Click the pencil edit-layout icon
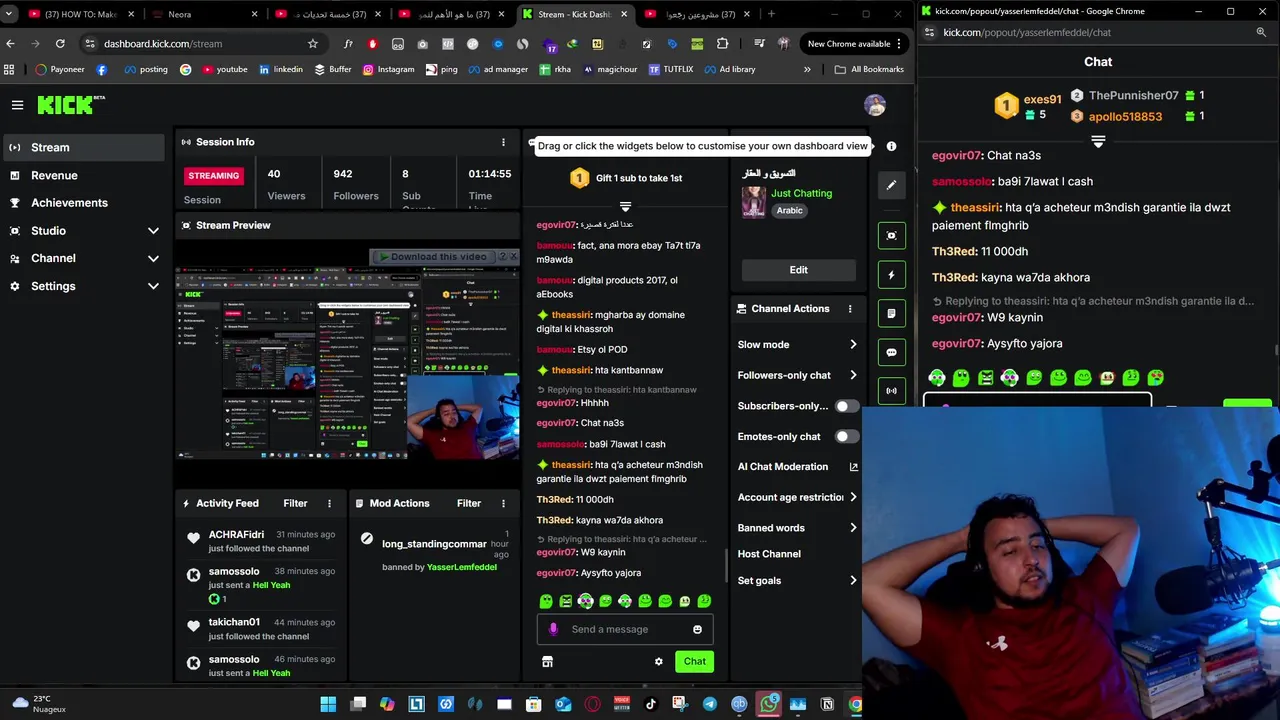Image resolution: width=1280 pixels, height=720 pixels. point(891,185)
